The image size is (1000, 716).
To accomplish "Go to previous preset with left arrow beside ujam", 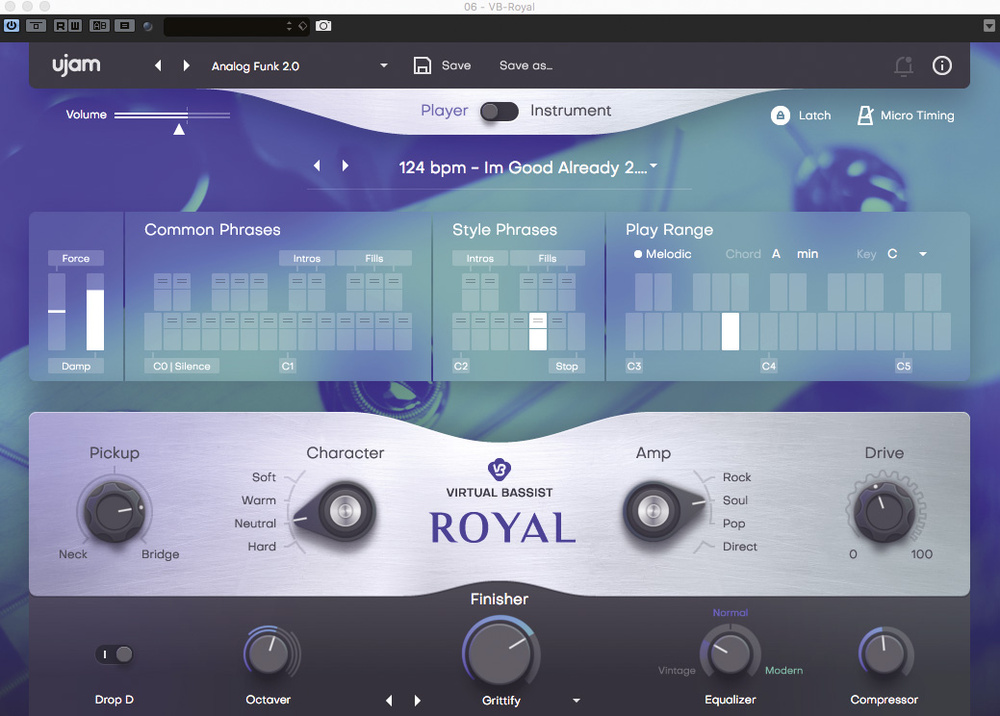I will [158, 66].
